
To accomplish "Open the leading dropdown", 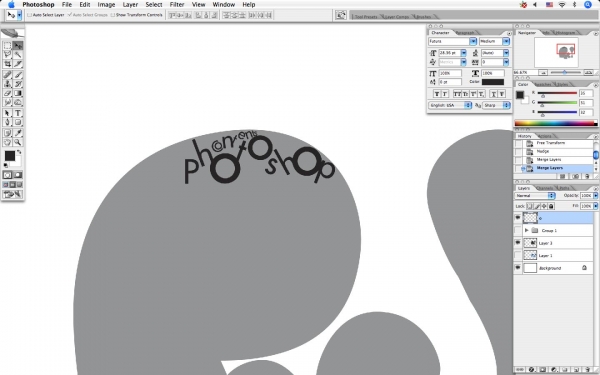I will [x=506, y=53].
